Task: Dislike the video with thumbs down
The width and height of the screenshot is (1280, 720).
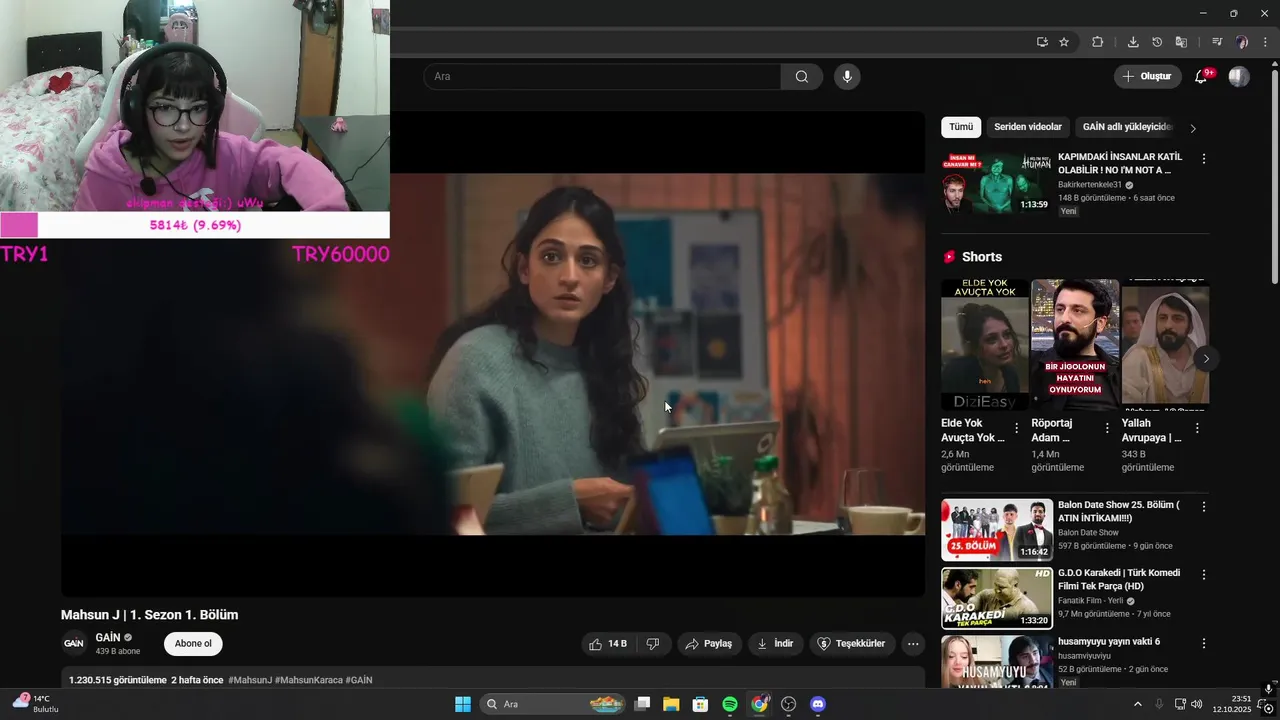Action: [653, 644]
